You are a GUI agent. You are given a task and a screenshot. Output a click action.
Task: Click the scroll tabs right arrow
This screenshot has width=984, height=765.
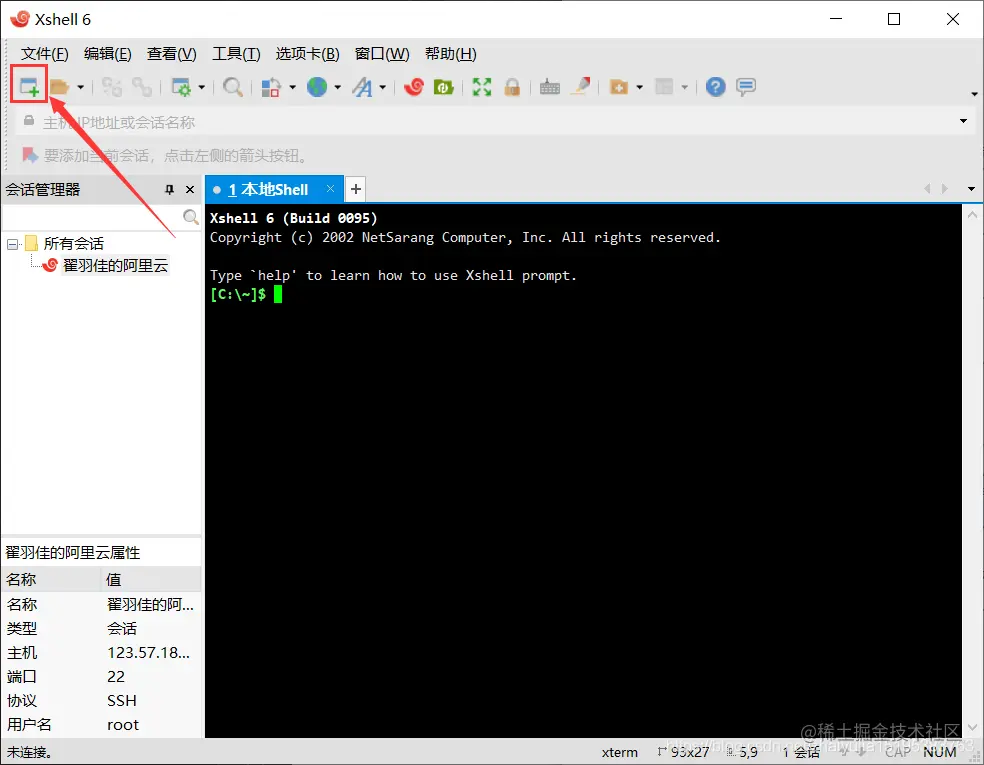coord(944,189)
